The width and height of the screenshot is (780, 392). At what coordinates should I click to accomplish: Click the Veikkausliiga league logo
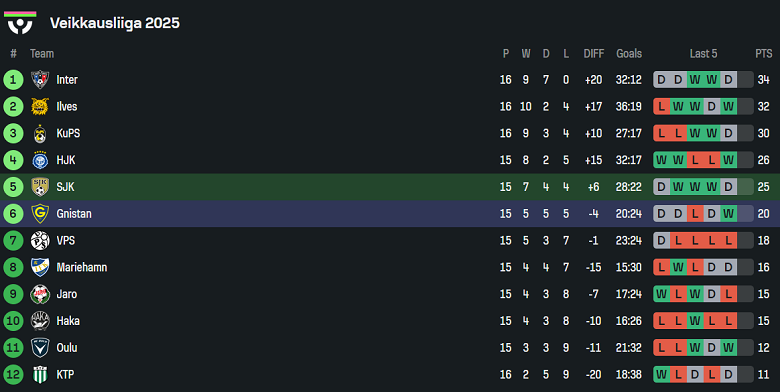(20, 23)
